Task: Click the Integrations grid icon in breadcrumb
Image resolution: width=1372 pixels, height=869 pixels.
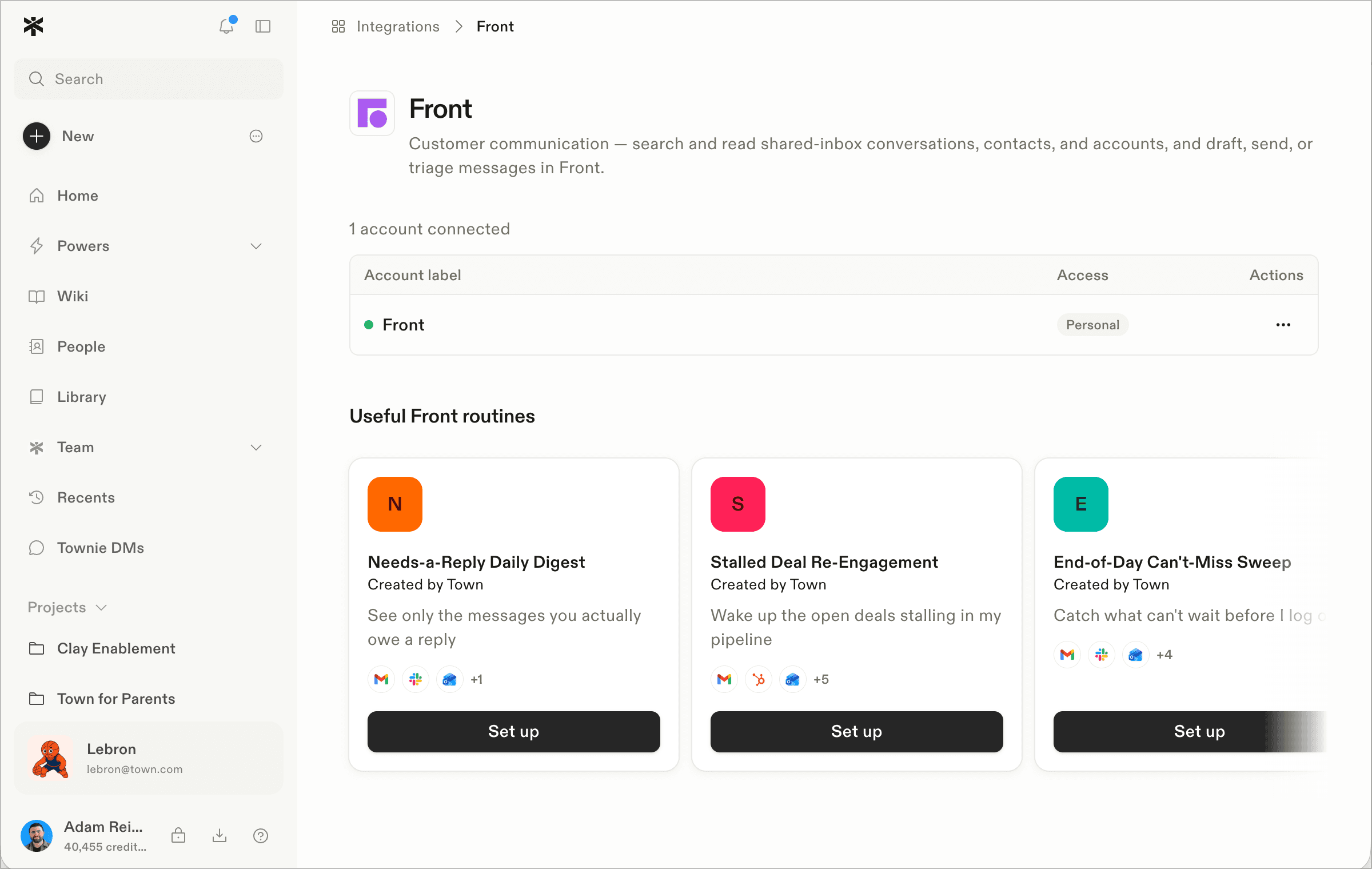Action: tap(338, 26)
